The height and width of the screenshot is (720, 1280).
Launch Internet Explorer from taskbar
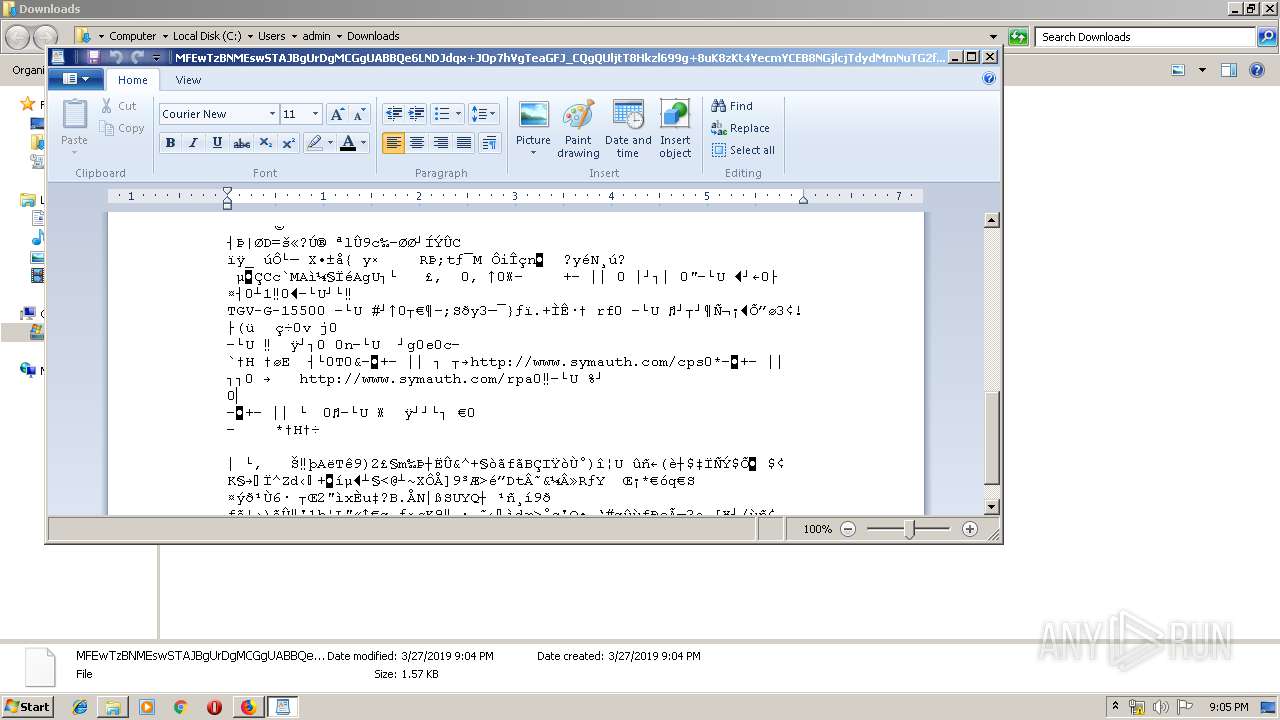pyautogui.click(x=80, y=707)
